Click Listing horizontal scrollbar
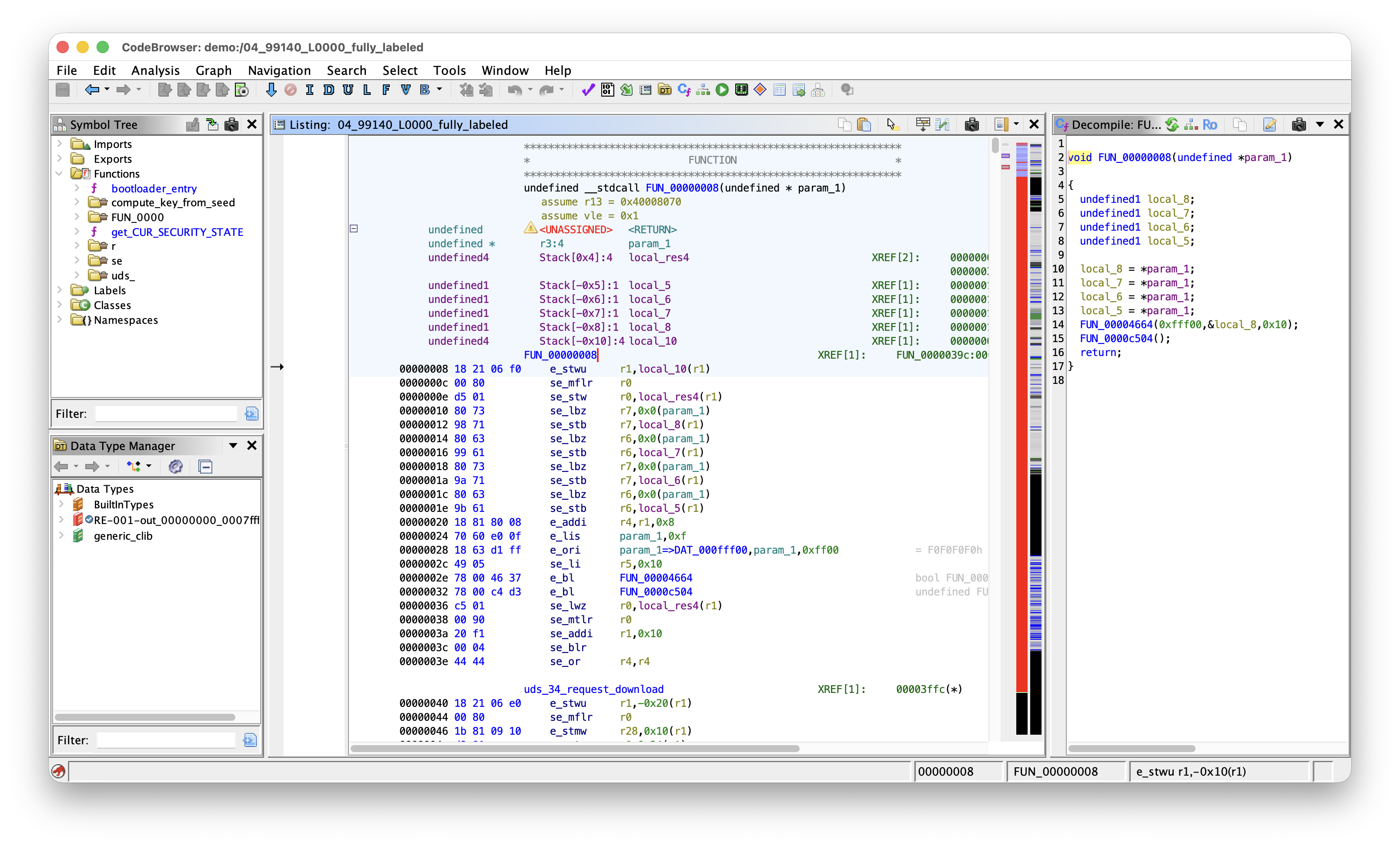Image resolution: width=1400 pixels, height=847 pixels. [x=574, y=748]
